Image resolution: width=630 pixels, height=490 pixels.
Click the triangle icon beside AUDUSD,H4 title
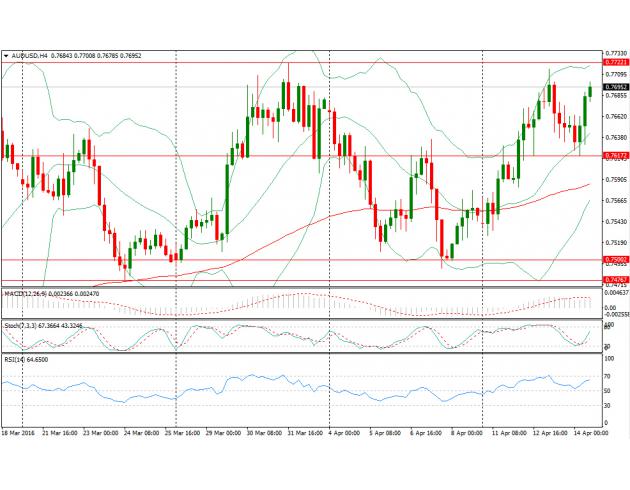point(6,55)
